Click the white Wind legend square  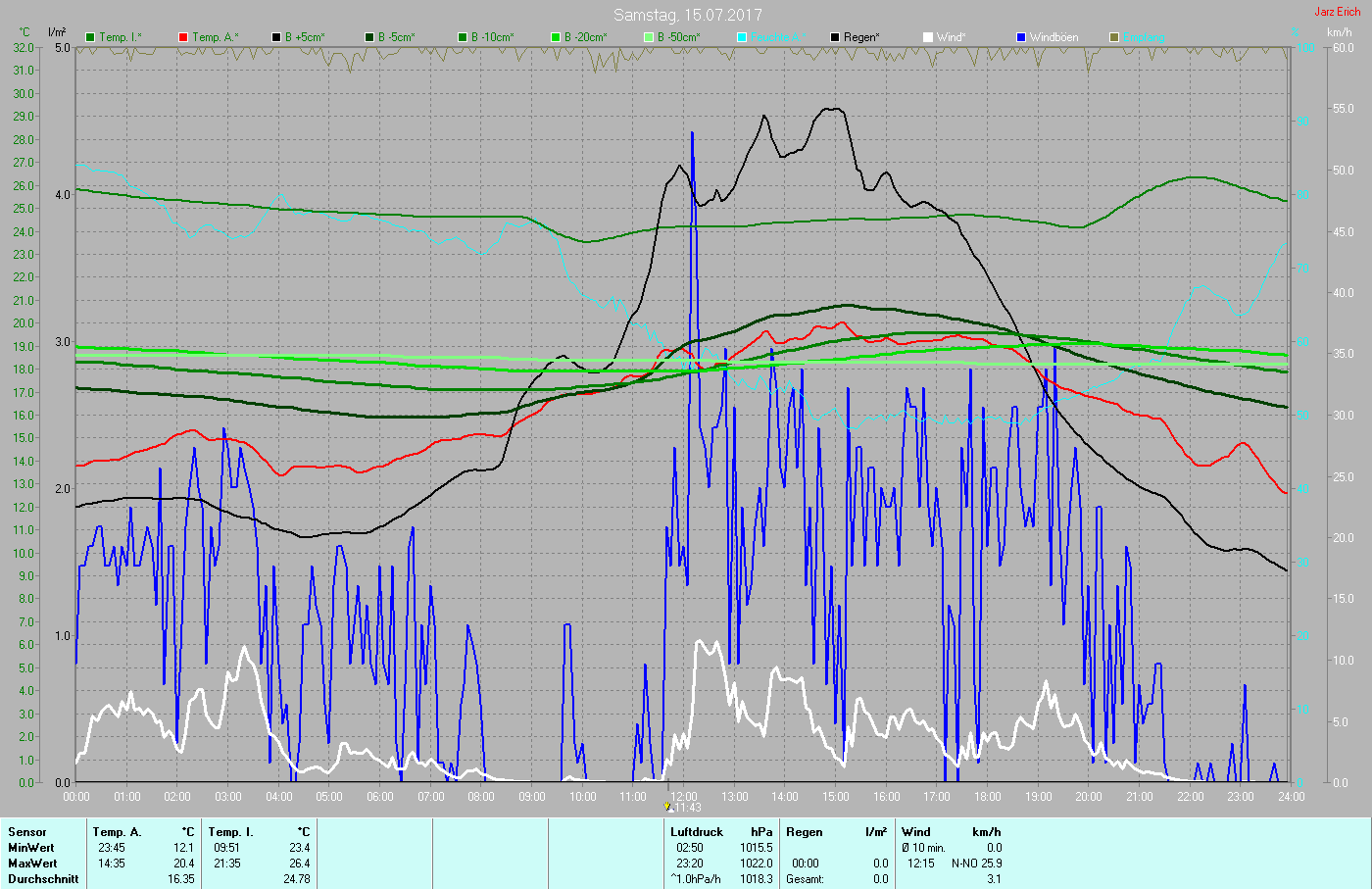pyautogui.click(x=928, y=37)
